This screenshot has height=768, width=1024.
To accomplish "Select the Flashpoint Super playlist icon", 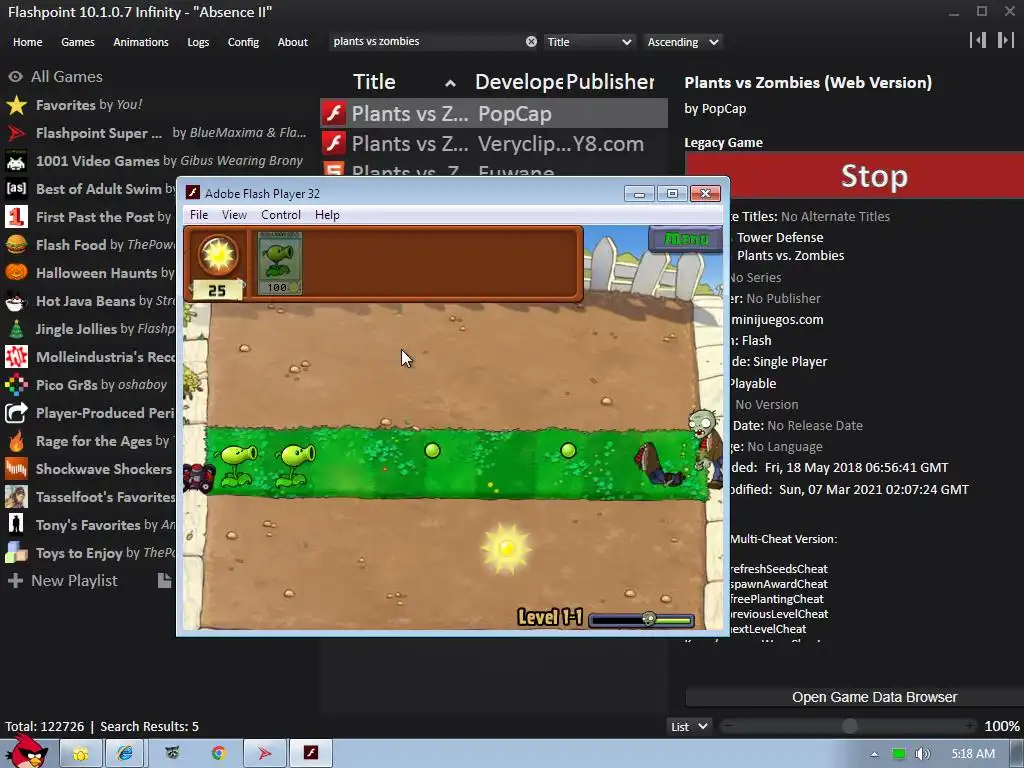I will (x=16, y=133).
